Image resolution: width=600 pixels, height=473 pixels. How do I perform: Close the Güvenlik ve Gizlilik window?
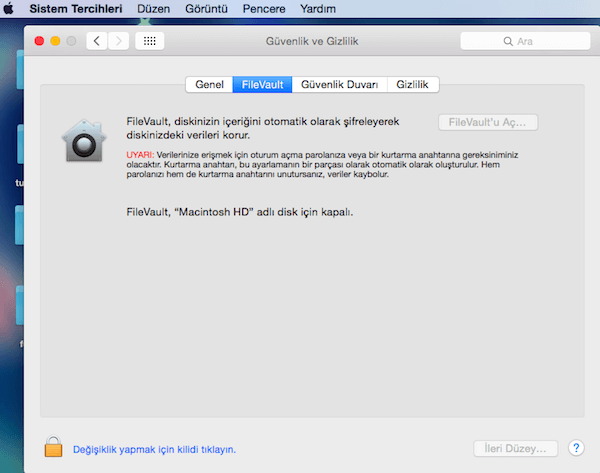tap(39, 41)
